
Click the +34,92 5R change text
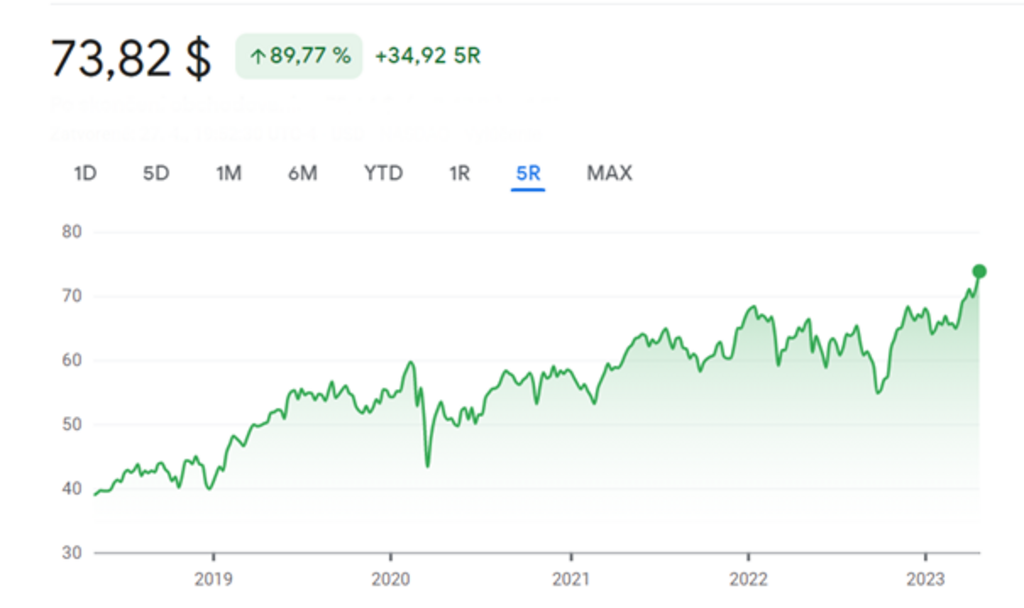coord(427,56)
